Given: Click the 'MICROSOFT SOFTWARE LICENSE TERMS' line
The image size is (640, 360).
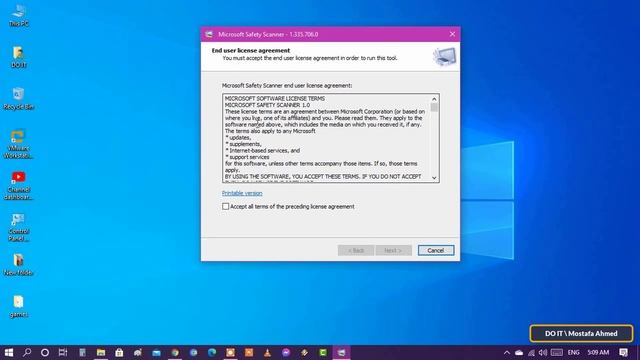Looking at the screenshot, I should click(x=275, y=99).
